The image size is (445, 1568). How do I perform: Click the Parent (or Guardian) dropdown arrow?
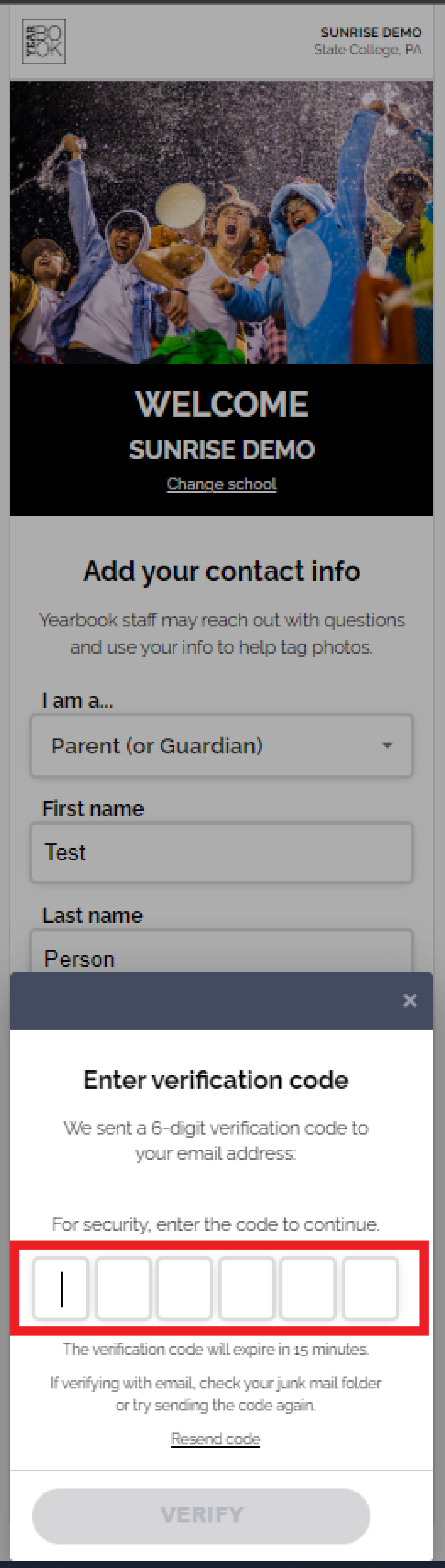point(387,746)
